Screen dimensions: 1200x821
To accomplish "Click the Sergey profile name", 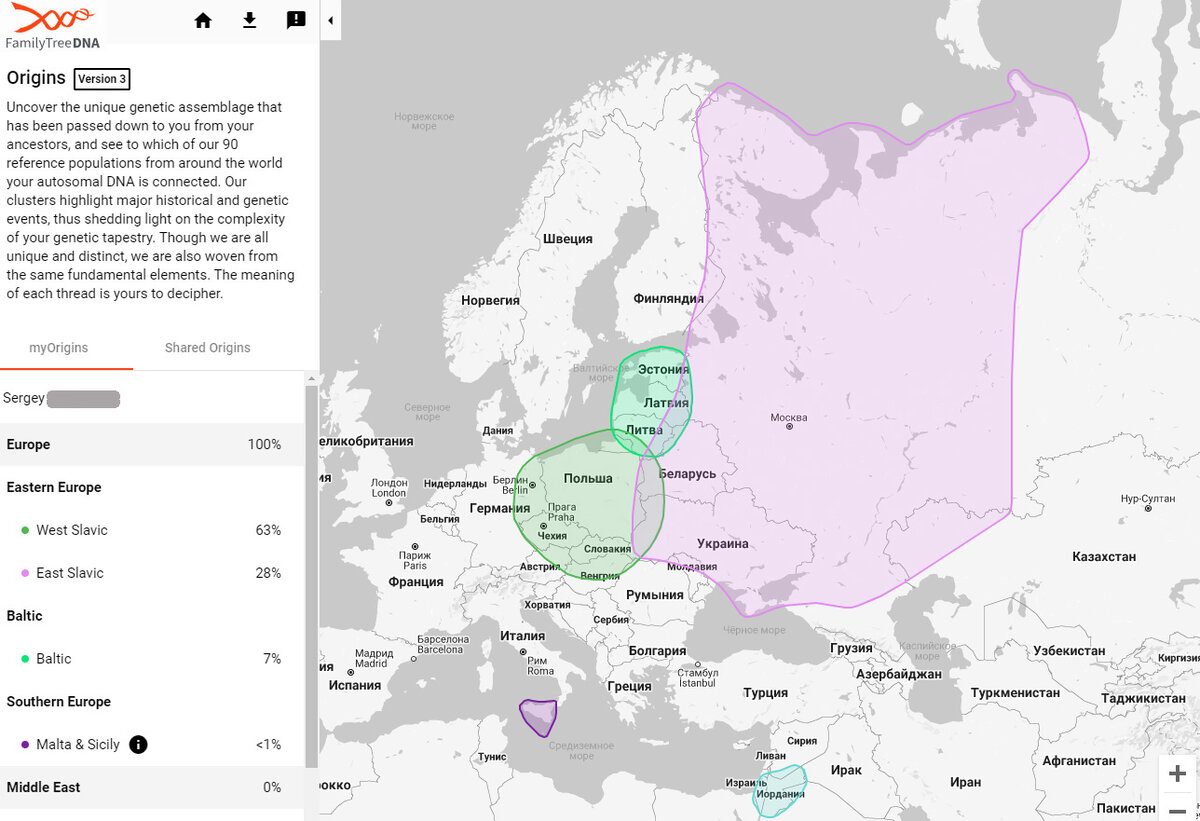I will coord(24,398).
